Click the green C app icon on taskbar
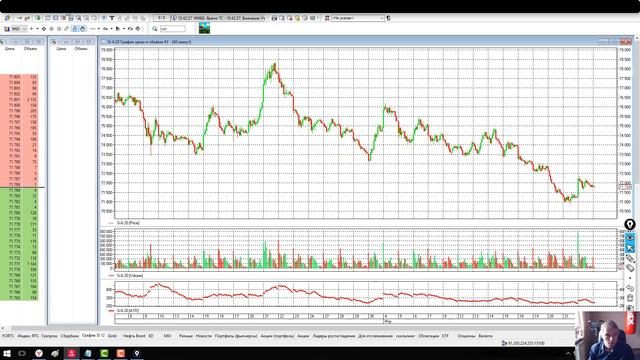 (104, 353)
